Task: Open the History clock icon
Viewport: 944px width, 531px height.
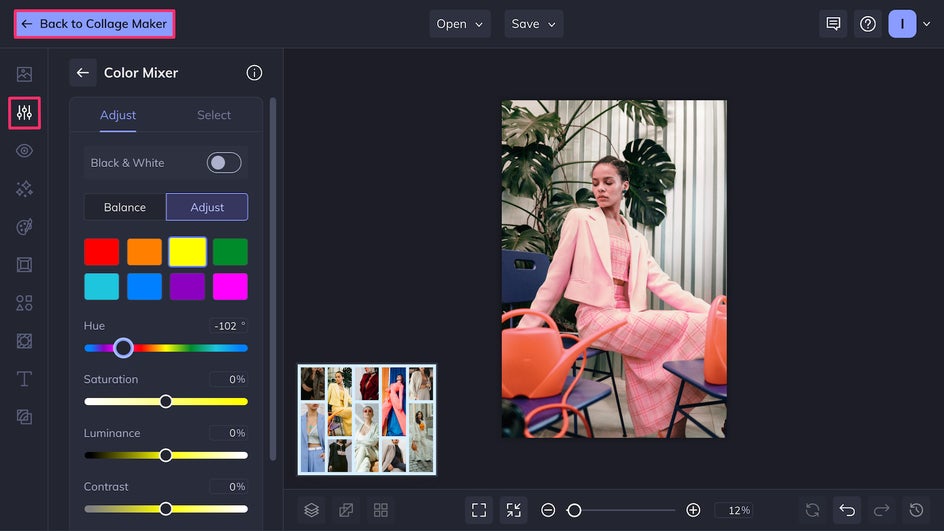Action: (x=916, y=511)
